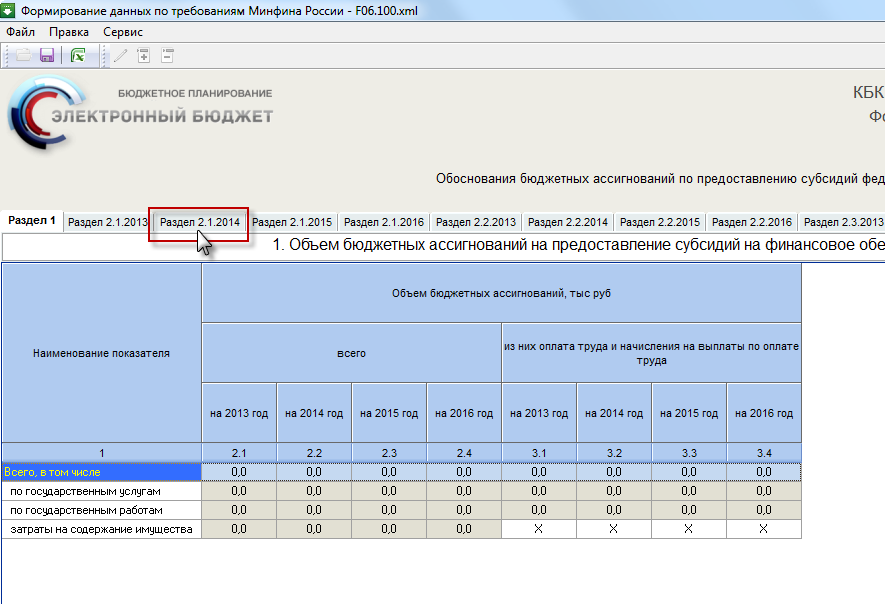
Task: Click 2013 total cell for государственным услугам
Action: [x=239, y=491]
